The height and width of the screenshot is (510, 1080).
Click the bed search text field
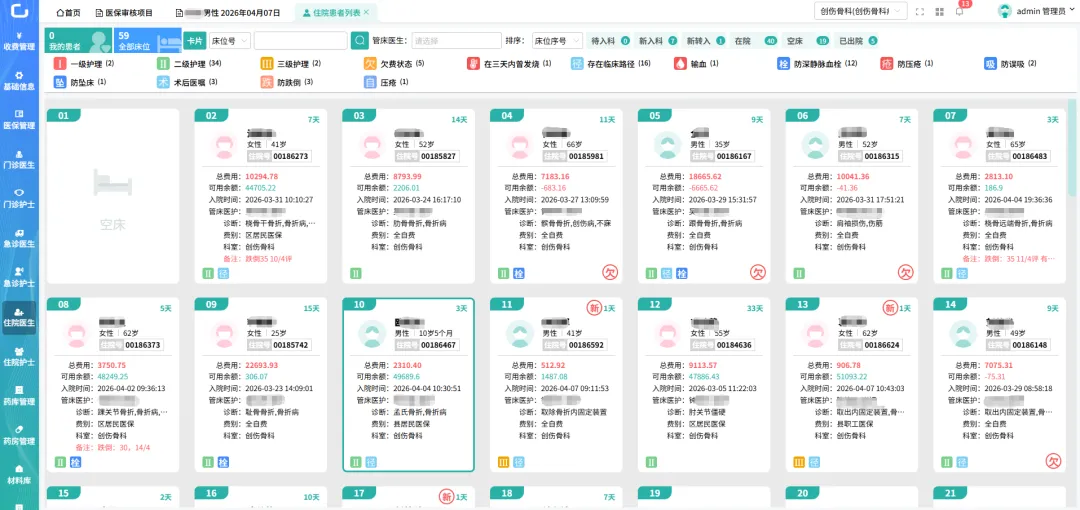pos(300,41)
